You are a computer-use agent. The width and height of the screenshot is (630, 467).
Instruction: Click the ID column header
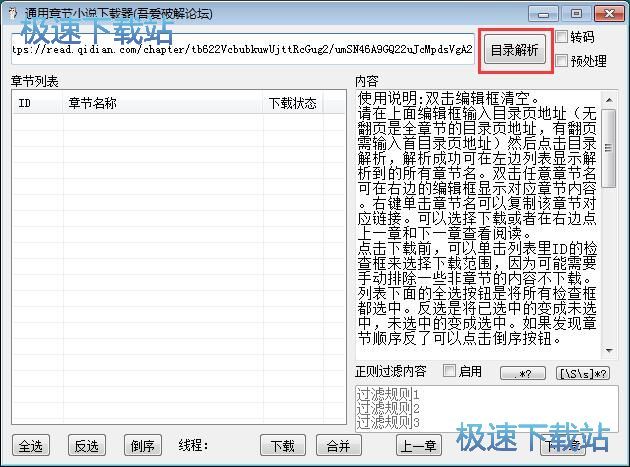click(38, 103)
